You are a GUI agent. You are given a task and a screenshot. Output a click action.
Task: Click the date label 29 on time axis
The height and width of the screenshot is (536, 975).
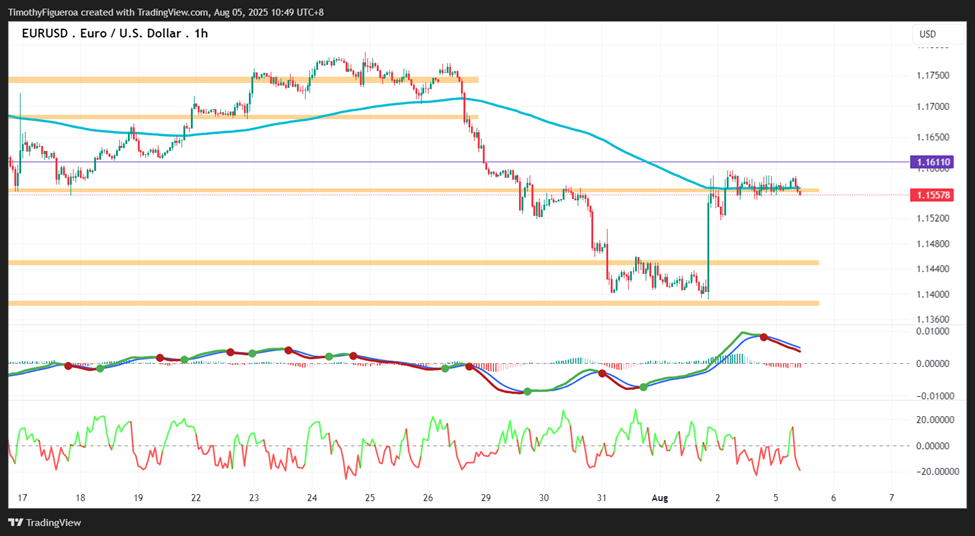click(486, 498)
